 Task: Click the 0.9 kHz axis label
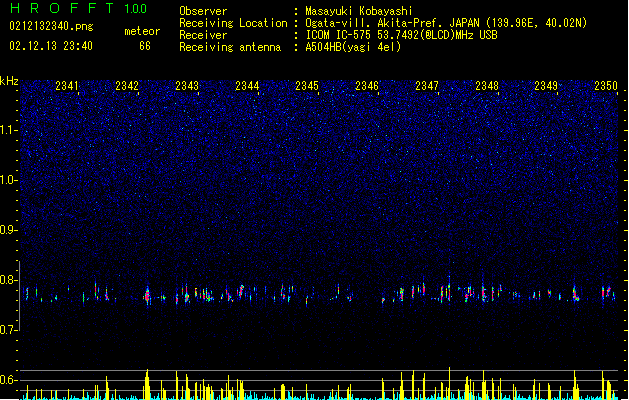pyautogui.click(x=8, y=230)
